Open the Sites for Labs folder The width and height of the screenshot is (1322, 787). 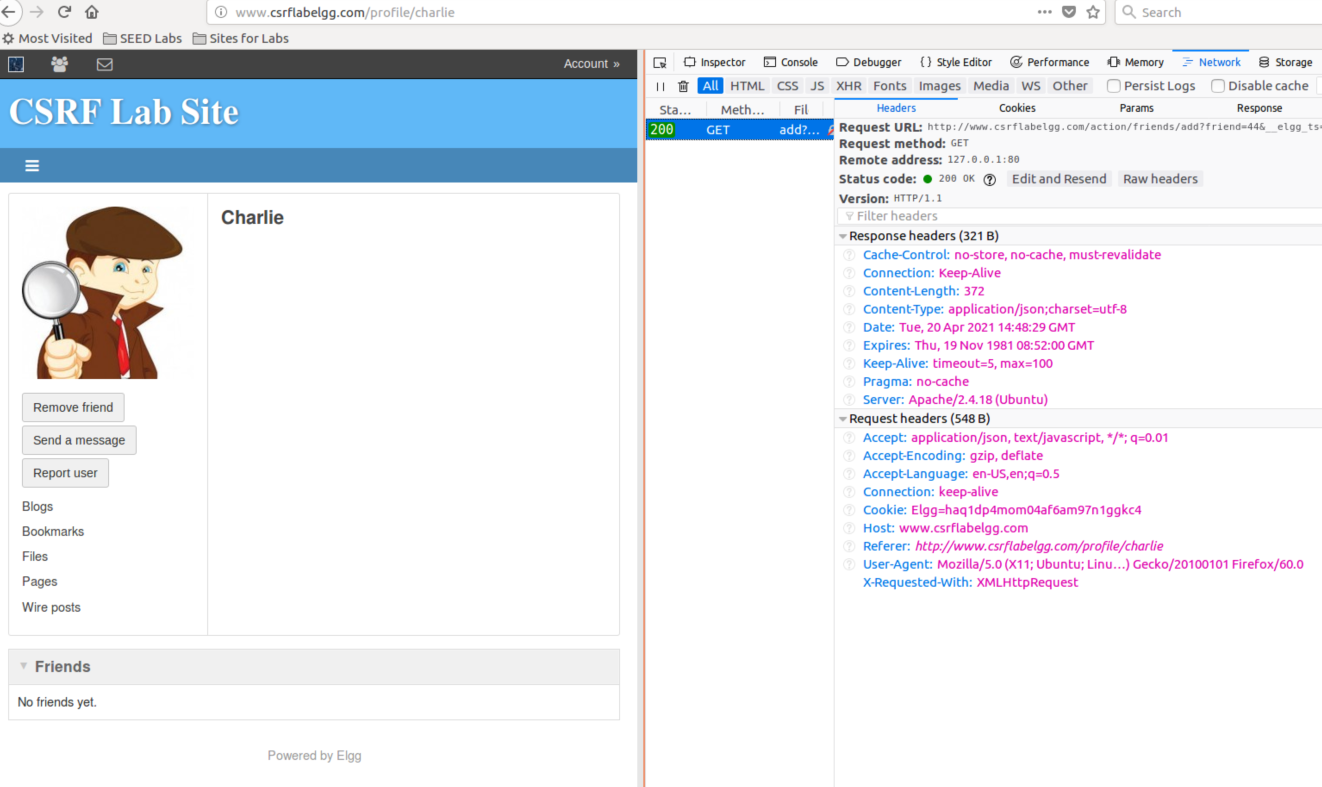(240, 38)
